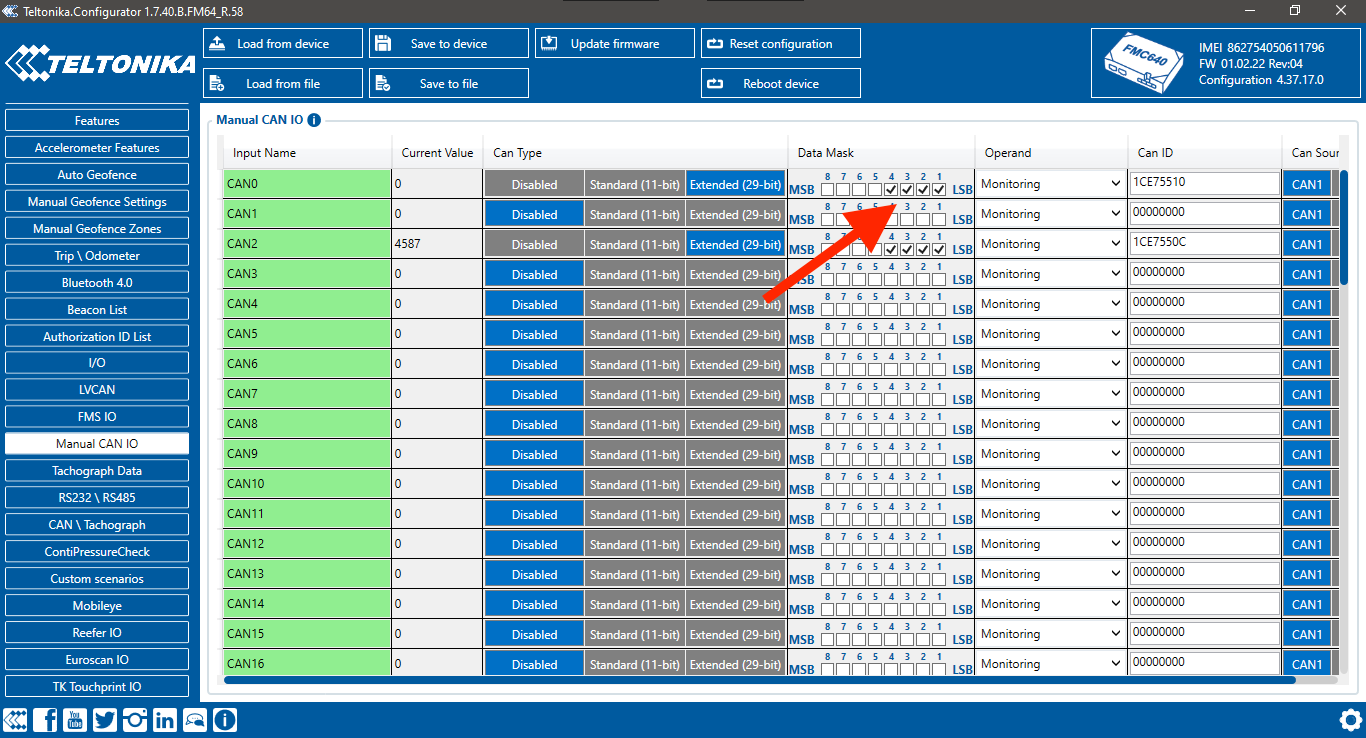Expand Operand dropdown for CAN5 row

1050,334
